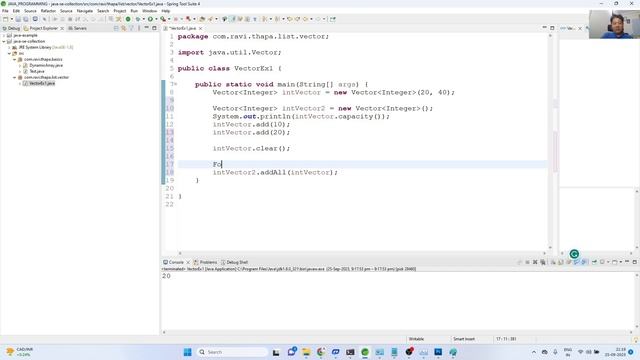Collapse the src folder

click(x=9, y=53)
